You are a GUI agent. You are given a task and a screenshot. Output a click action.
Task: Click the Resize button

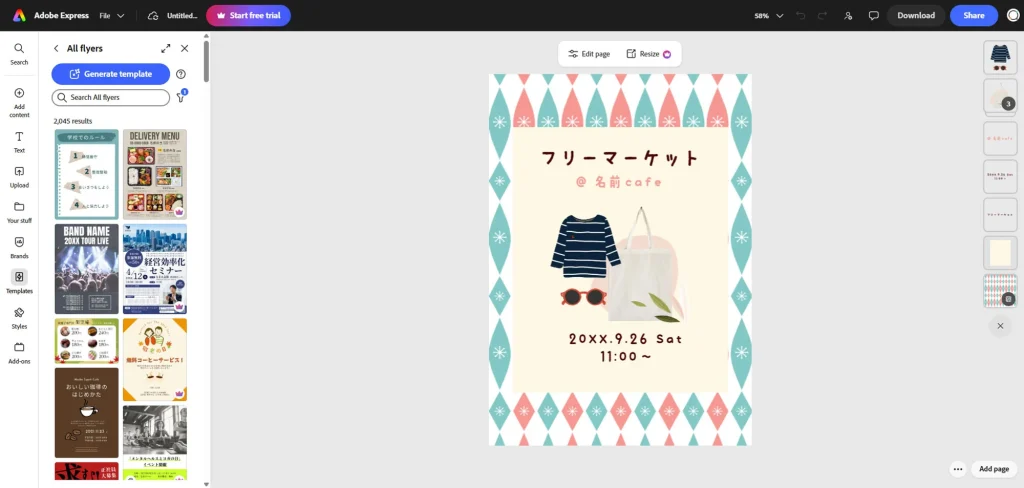click(x=648, y=54)
